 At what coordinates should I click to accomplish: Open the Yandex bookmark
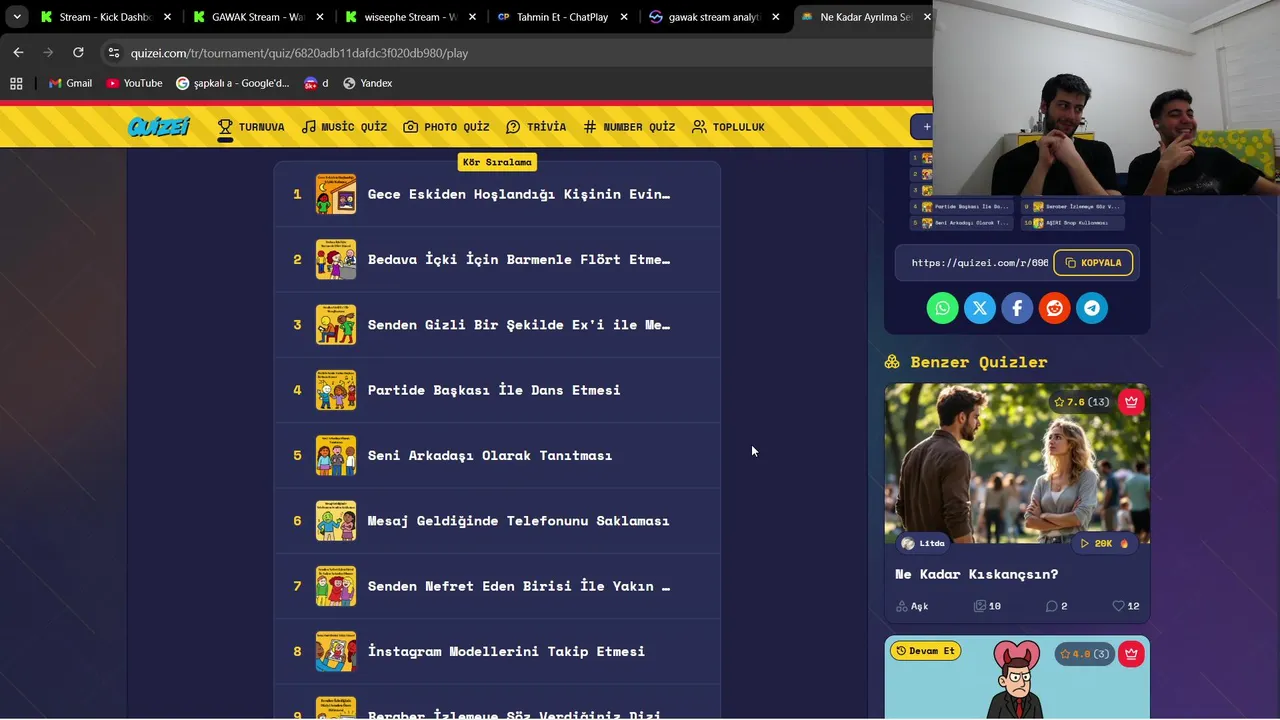(x=367, y=83)
